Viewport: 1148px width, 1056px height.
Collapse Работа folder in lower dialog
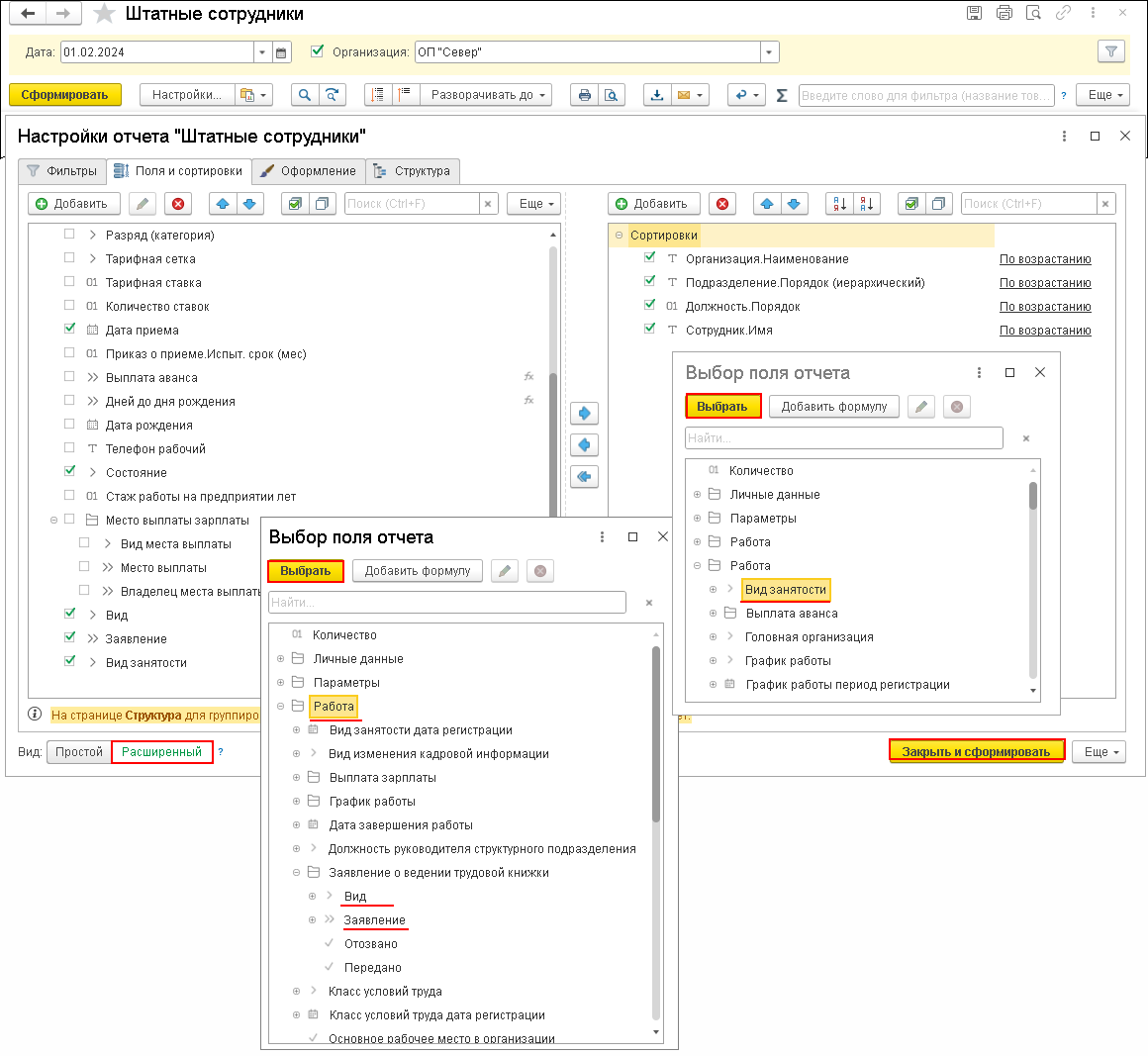(280, 707)
